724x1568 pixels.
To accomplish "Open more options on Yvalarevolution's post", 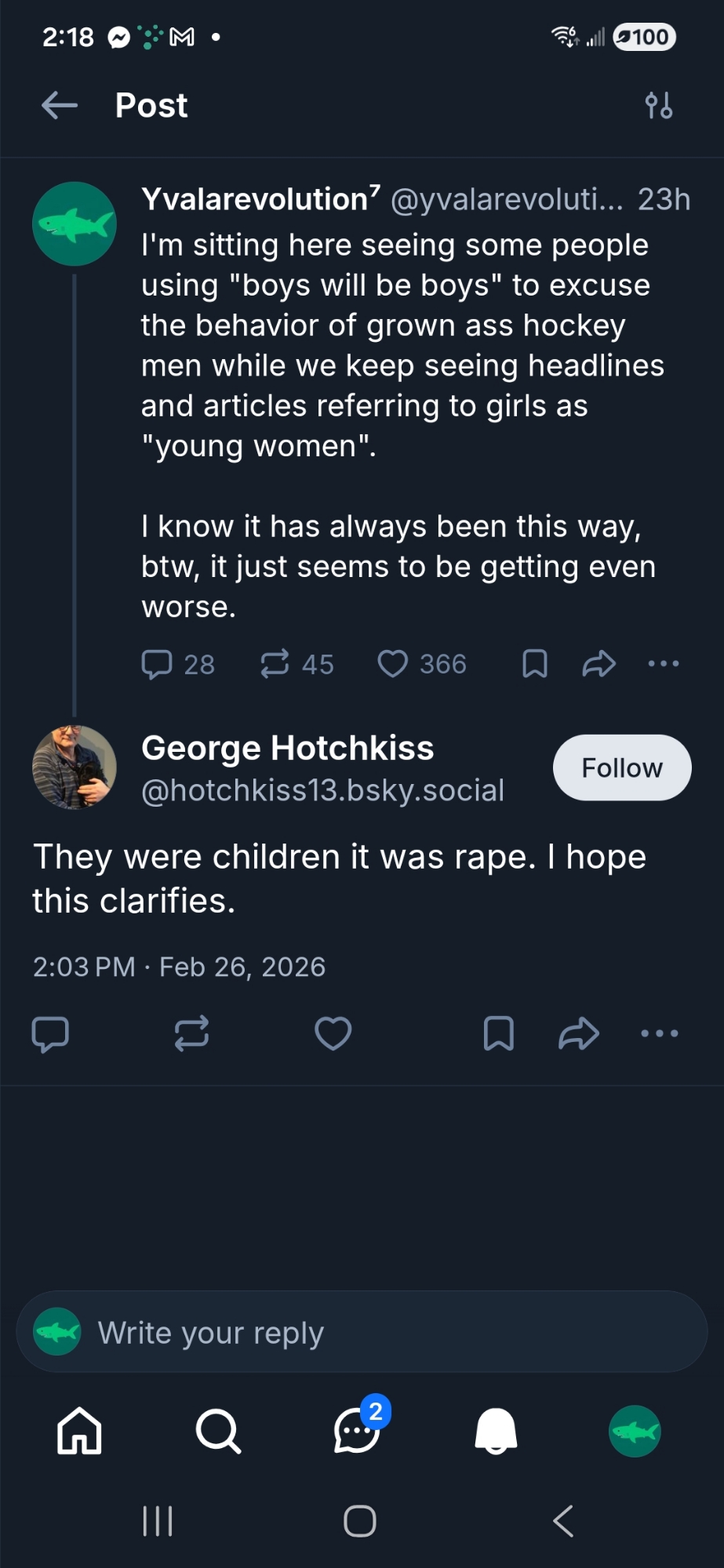I will 664,664.
